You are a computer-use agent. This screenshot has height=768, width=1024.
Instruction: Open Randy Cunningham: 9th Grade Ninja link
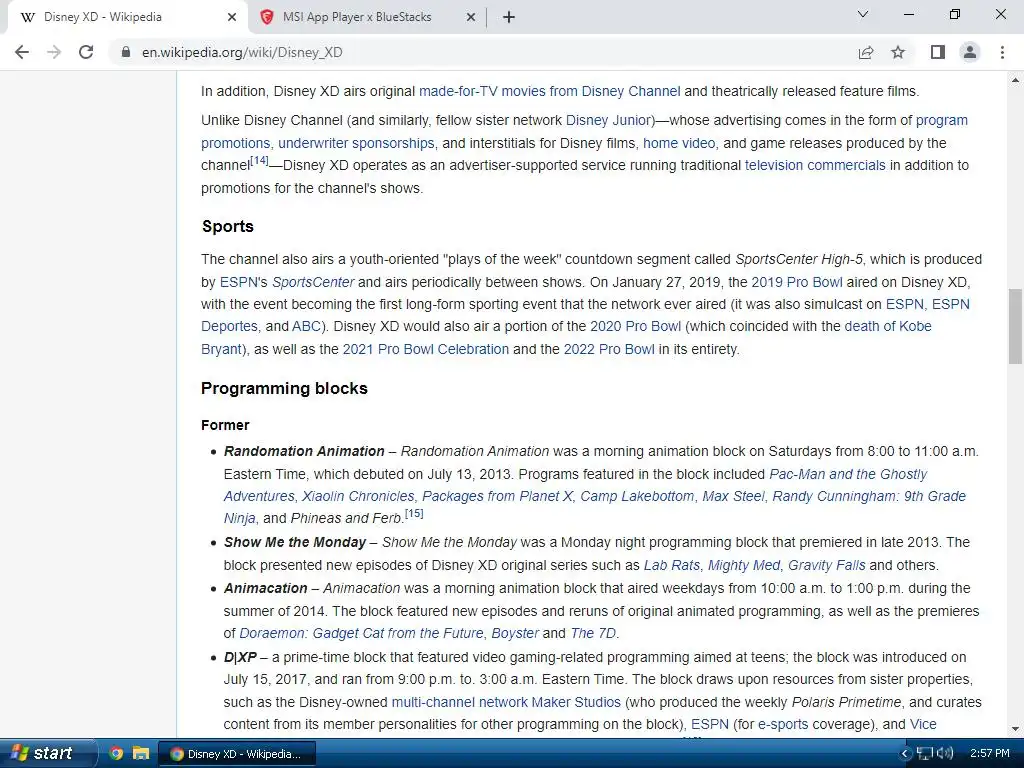click(869, 496)
